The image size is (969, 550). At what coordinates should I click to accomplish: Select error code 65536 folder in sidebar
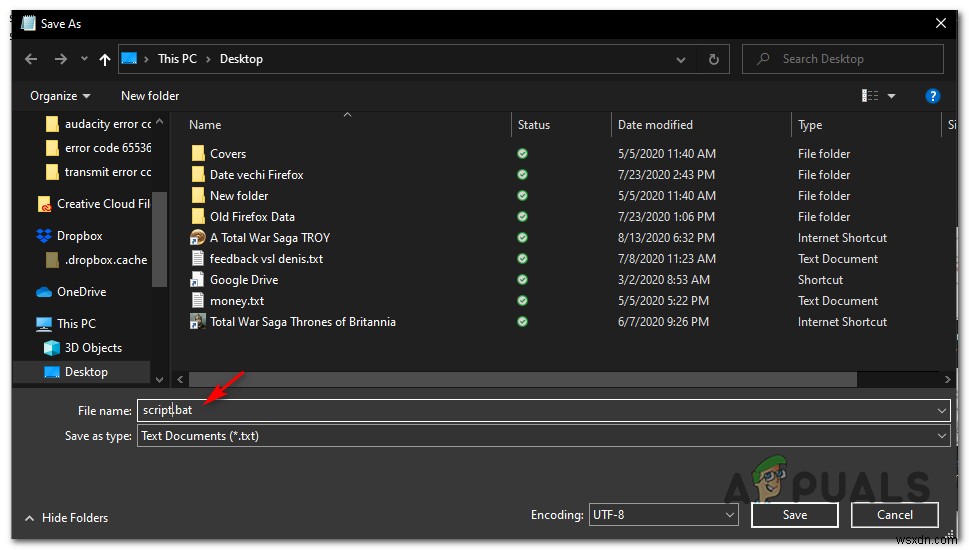point(99,148)
